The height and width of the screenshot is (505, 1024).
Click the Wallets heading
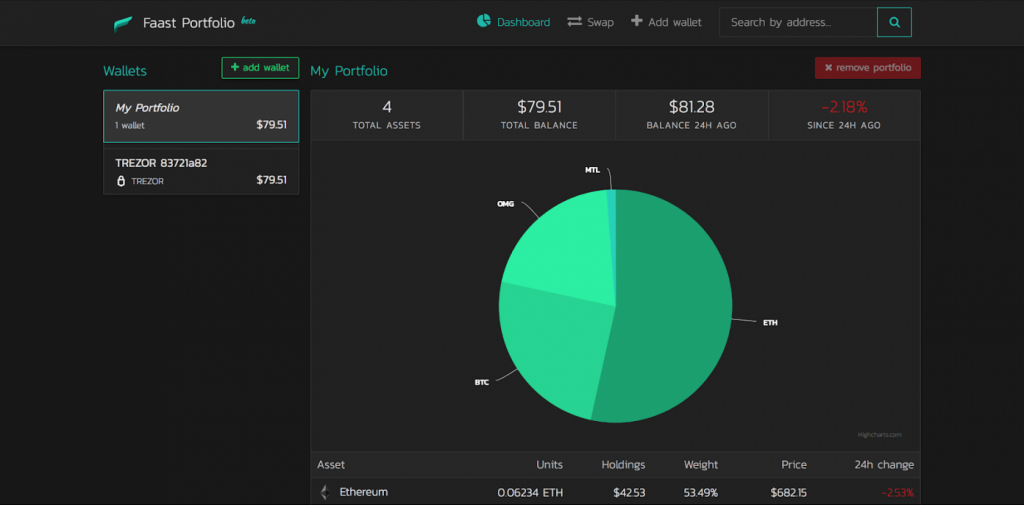(125, 71)
